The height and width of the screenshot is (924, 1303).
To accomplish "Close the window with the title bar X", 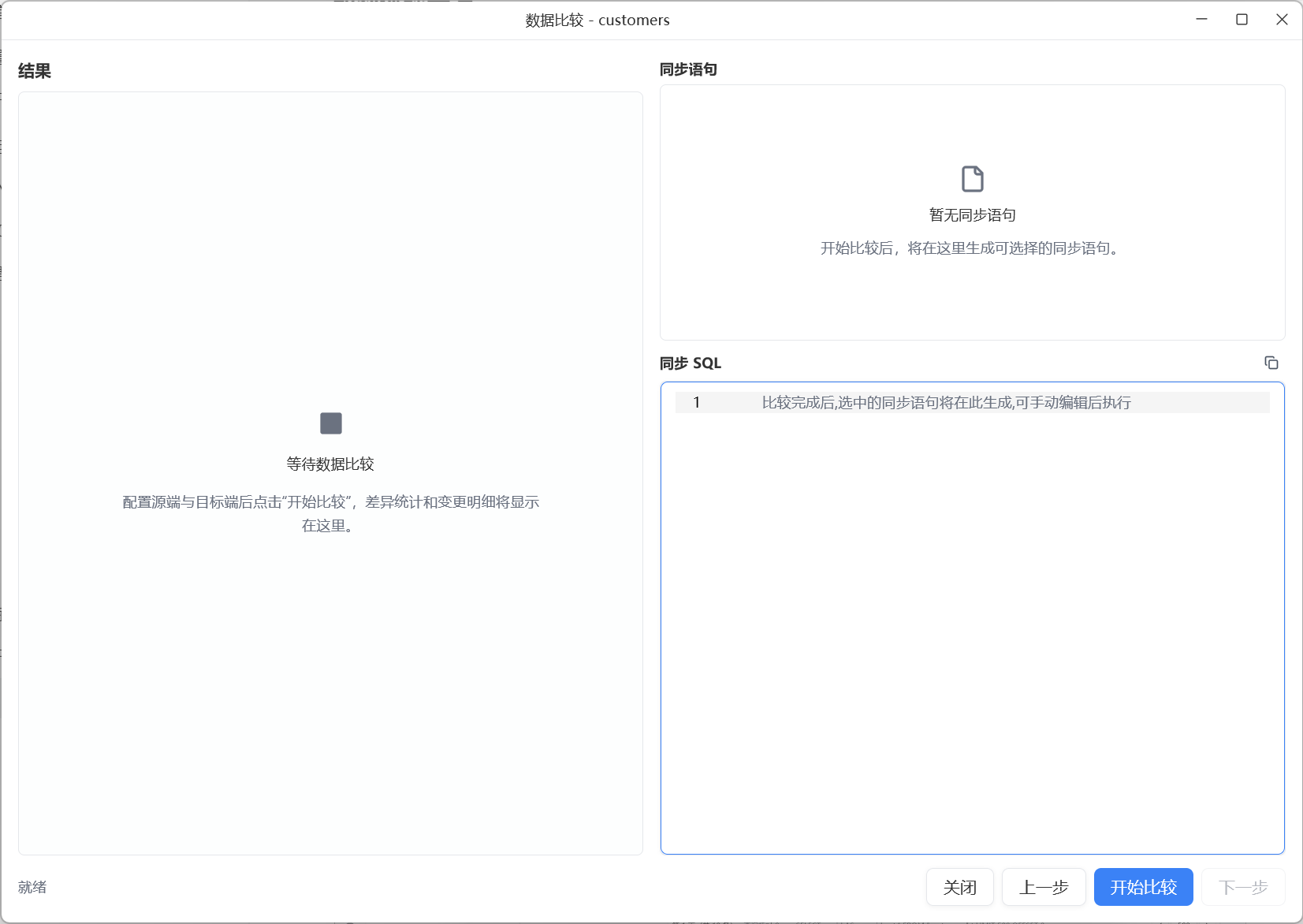I will coord(1282,20).
